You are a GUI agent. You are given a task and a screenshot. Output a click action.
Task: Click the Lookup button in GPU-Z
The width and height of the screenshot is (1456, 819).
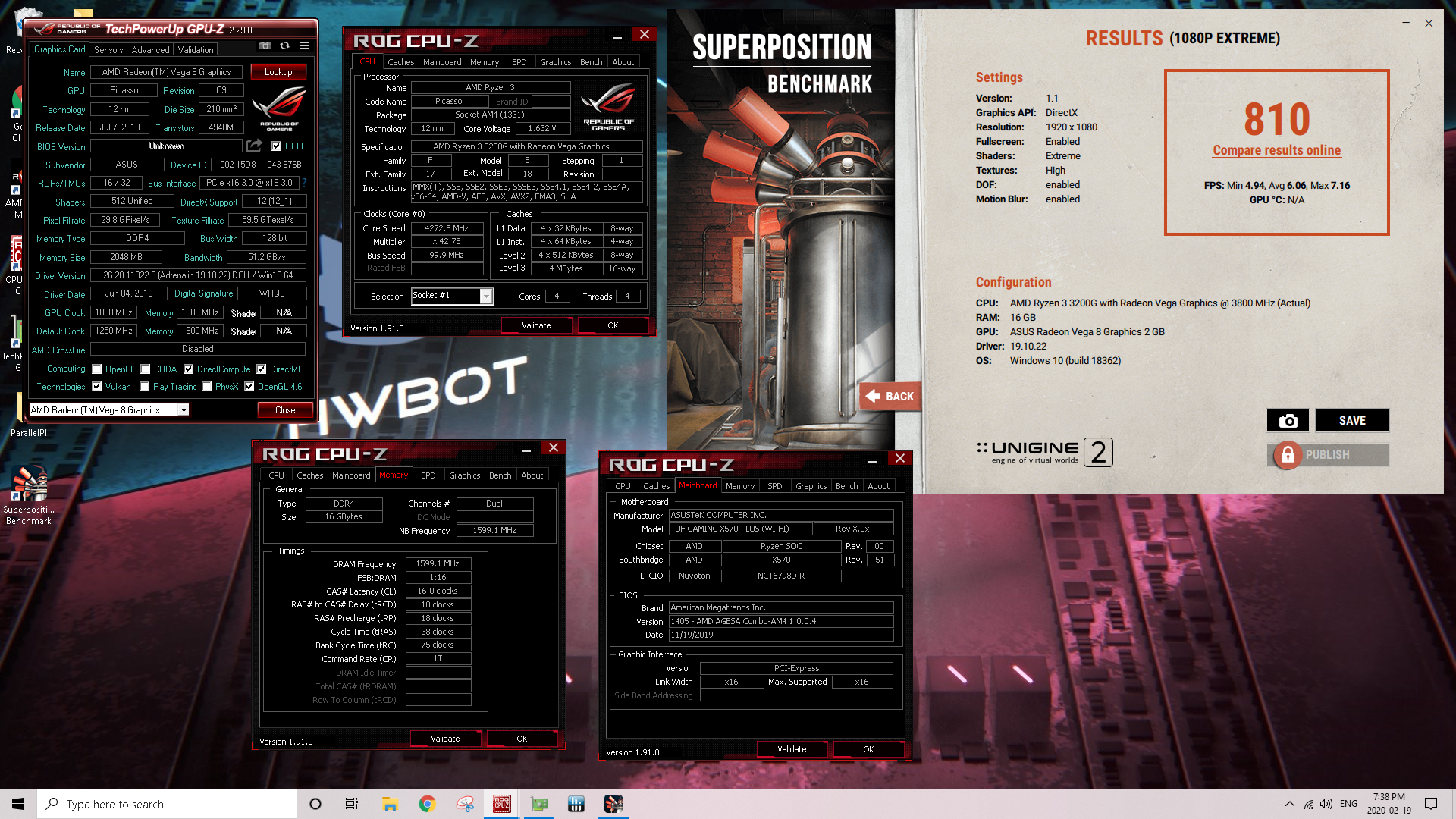(x=278, y=72)
